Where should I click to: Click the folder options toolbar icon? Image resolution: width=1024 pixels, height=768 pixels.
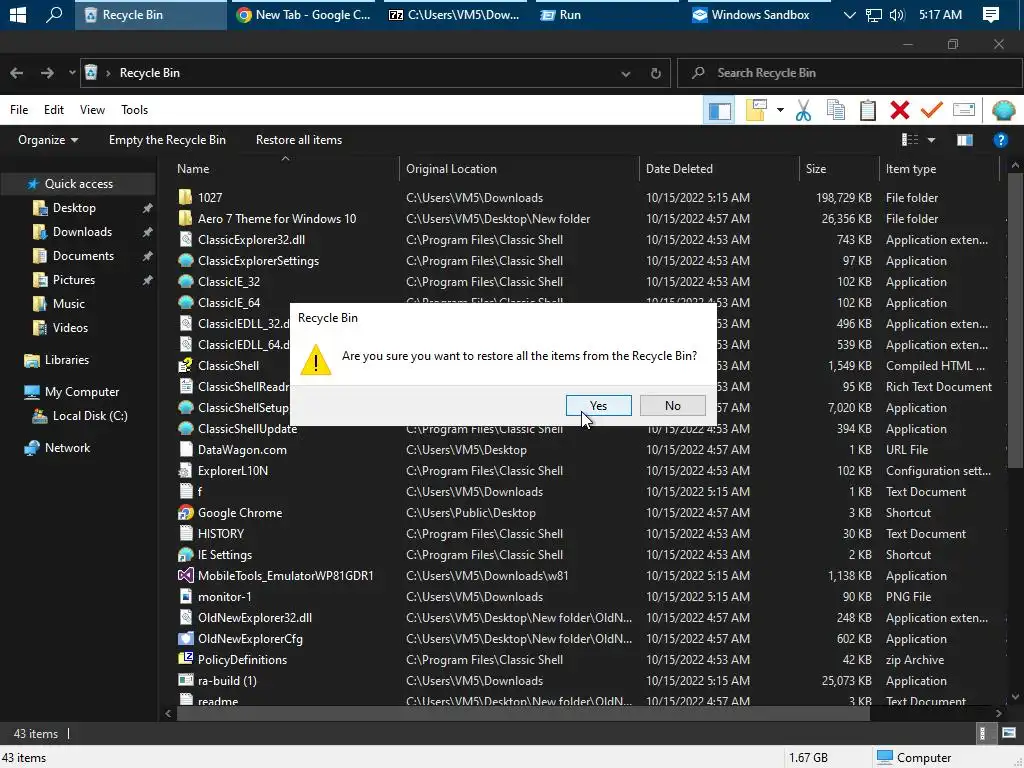(756, 110)
